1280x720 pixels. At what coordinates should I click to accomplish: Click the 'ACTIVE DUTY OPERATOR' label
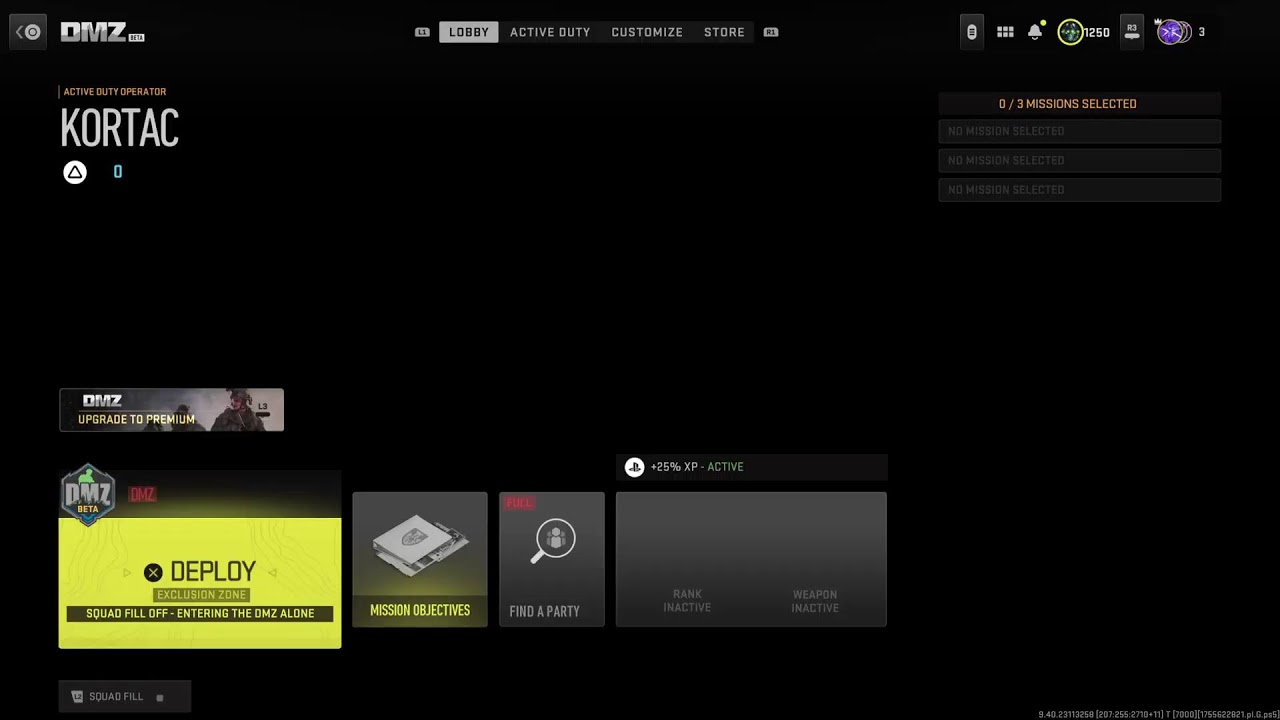115,92
